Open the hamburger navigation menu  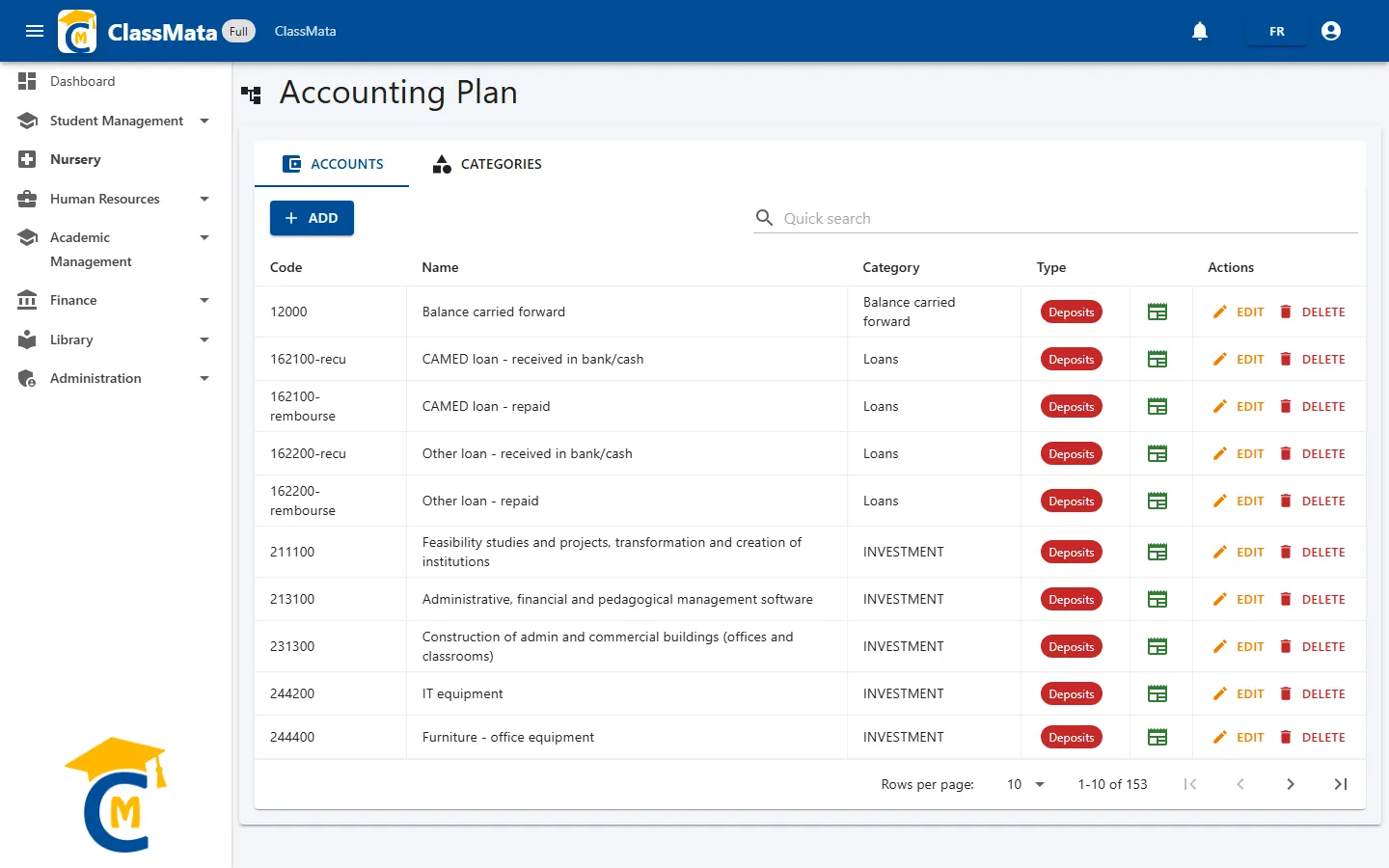[35, 31]
